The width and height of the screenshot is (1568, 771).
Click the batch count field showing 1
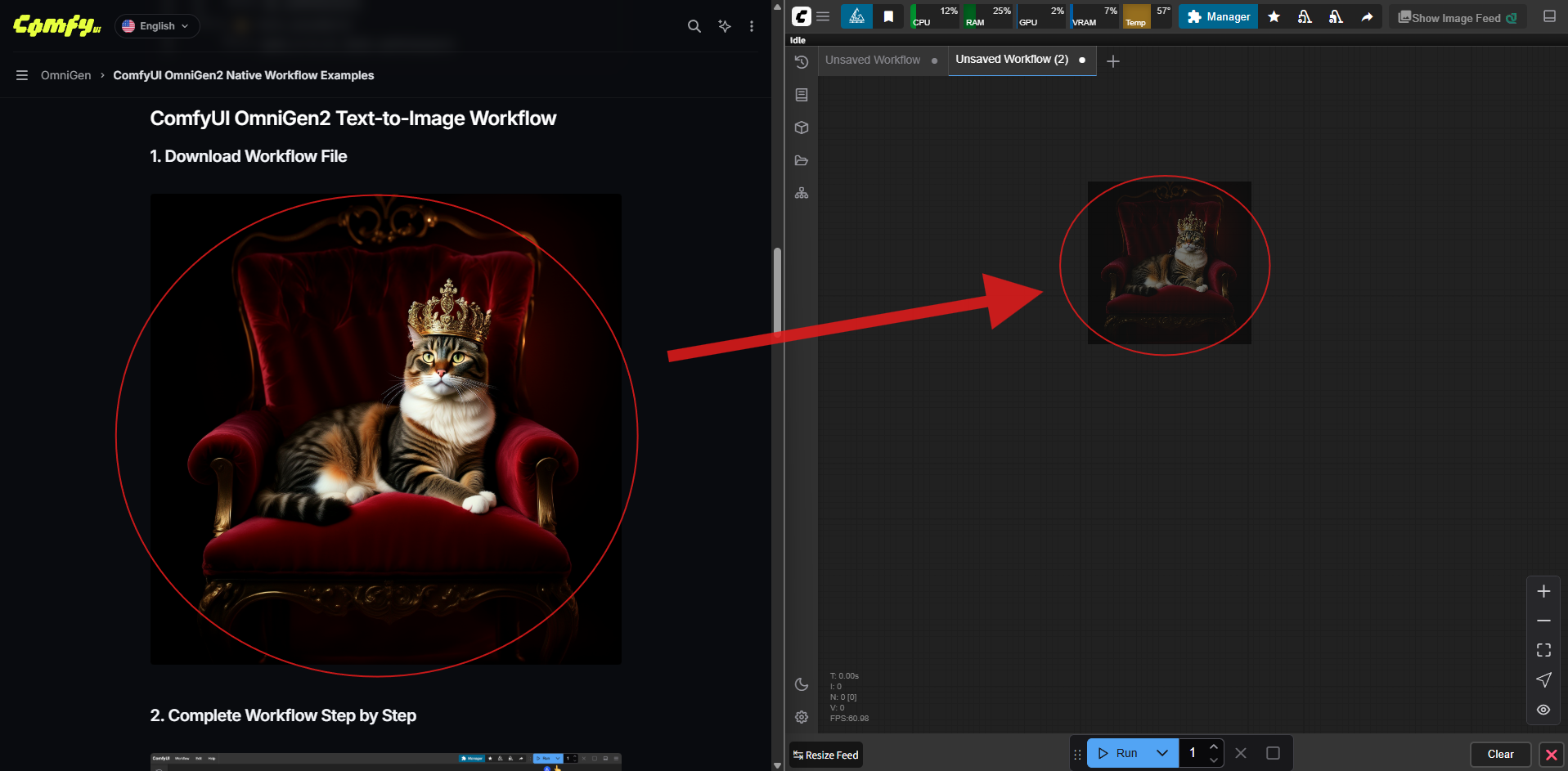pos(1193,753)
